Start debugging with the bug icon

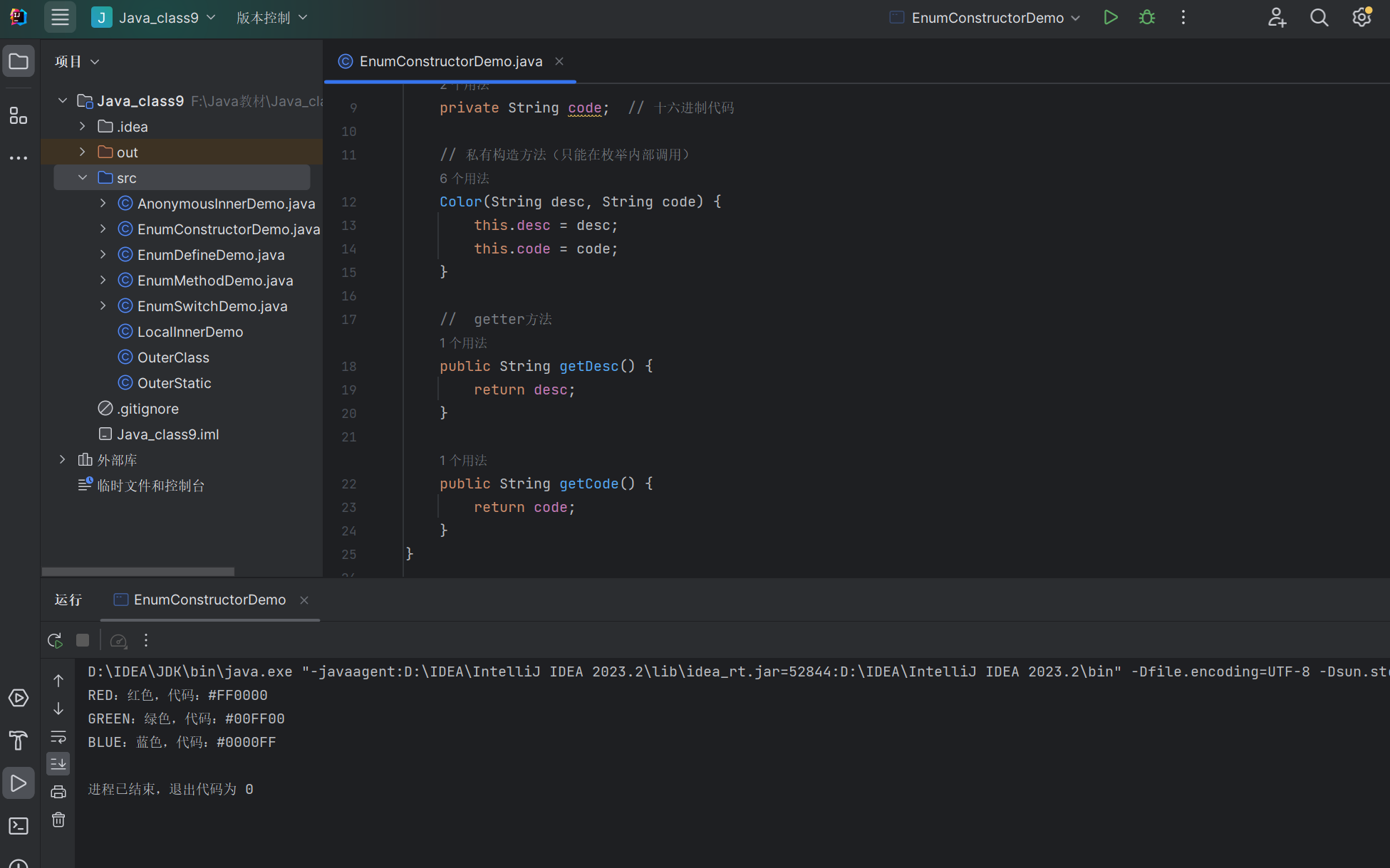(x=1146, y=18)
